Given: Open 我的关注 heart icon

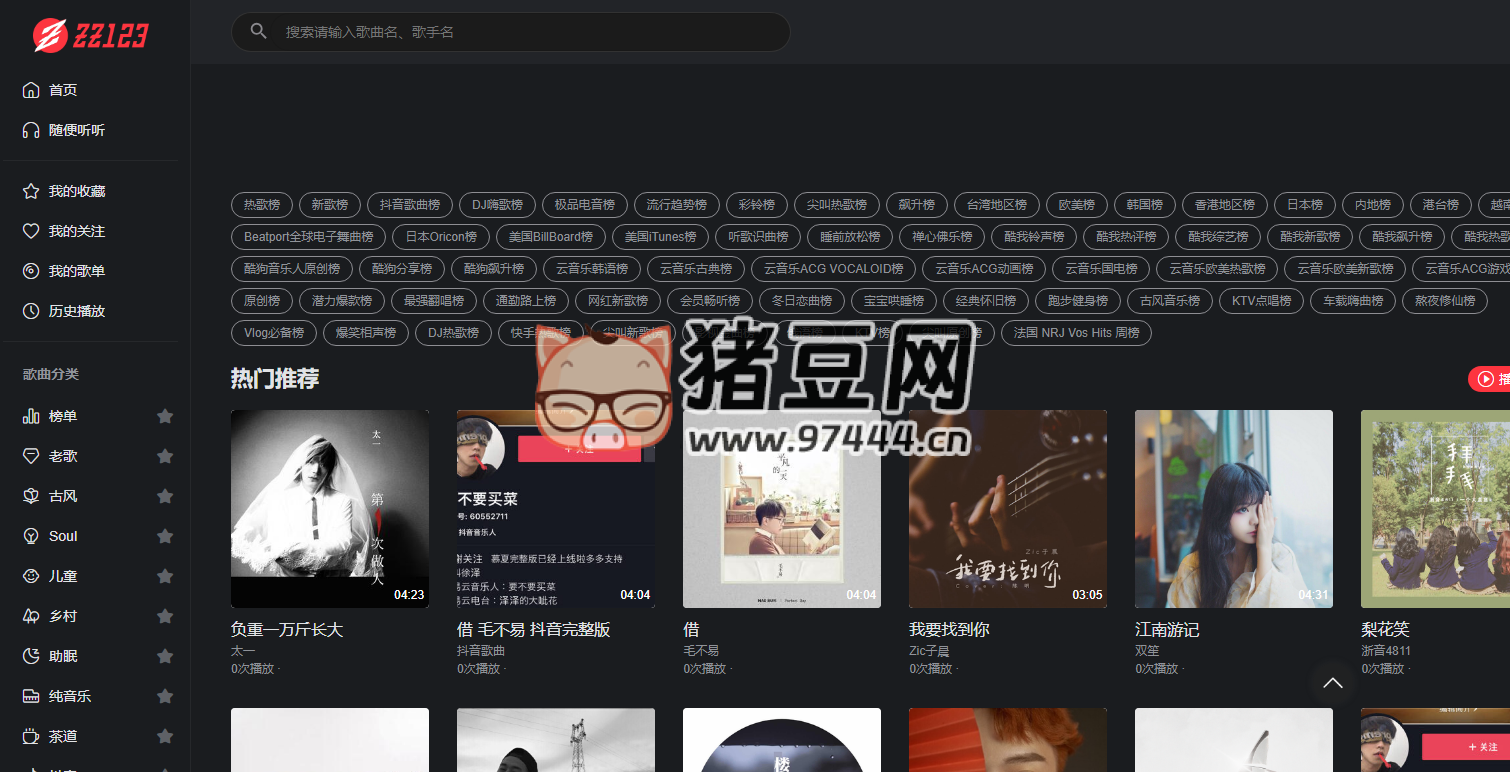Looking at the screenshot, I should [31, 231].
